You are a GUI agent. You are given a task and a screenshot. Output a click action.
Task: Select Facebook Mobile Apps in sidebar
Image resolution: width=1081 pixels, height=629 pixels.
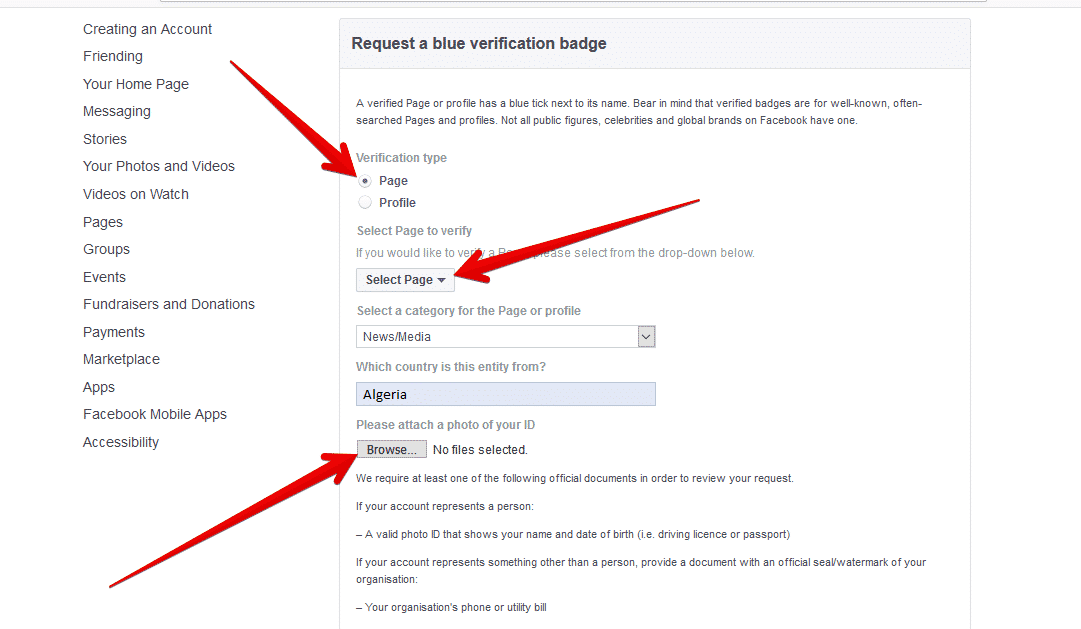click(155, 414)
